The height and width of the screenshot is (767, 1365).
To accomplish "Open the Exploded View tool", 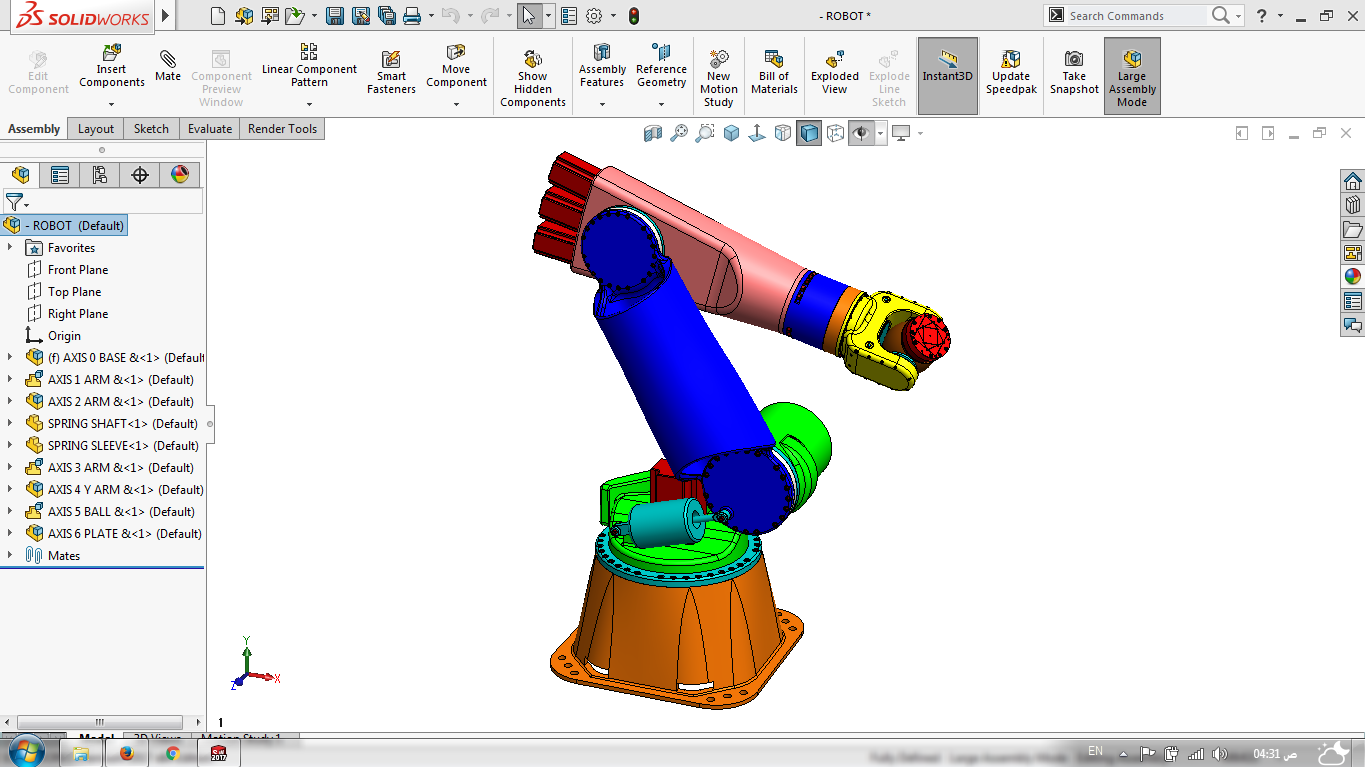I will coord(834,70).
